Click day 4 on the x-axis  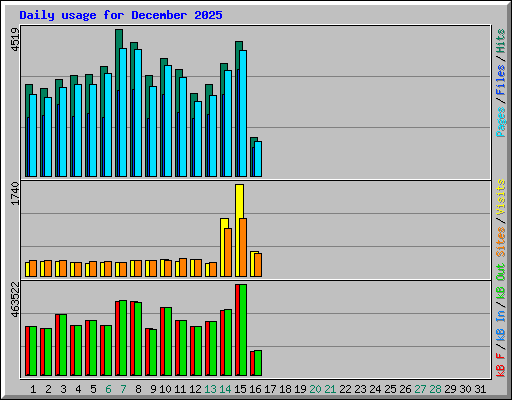(78, 389)
